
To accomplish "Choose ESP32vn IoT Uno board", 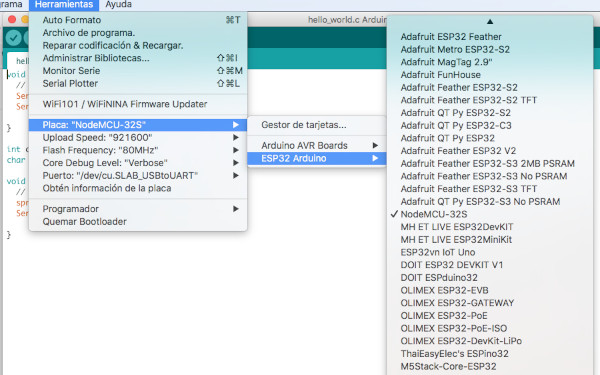I will pos(490,252).
